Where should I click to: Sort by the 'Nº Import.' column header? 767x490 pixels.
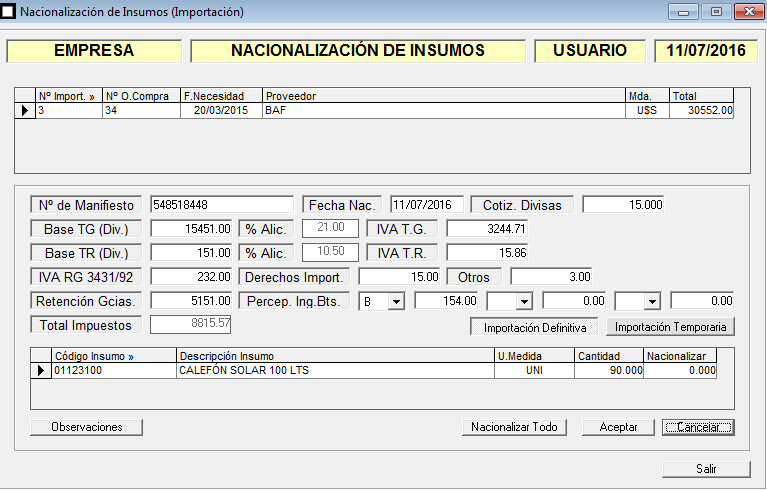[68, 96]
